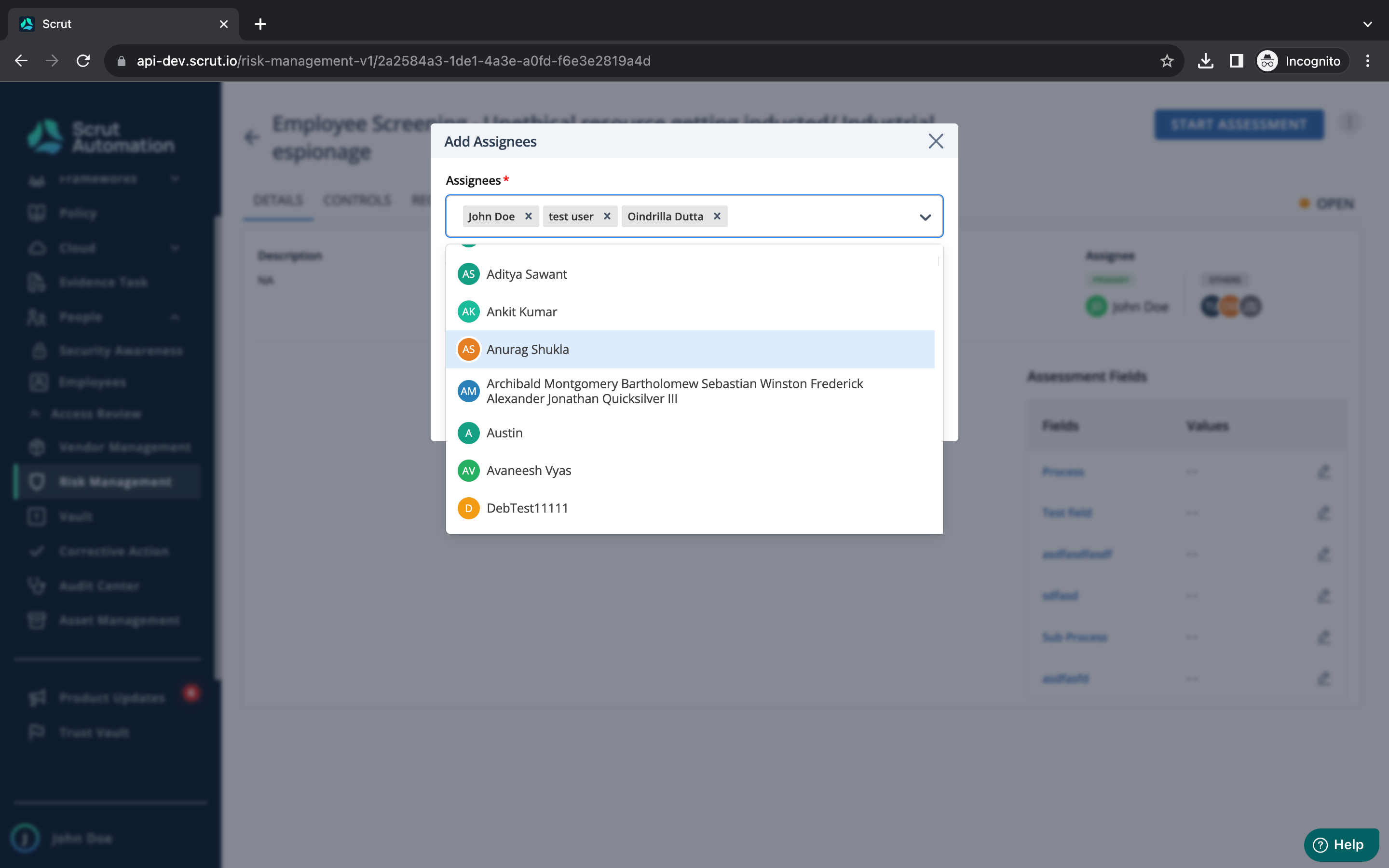
Task: Choose Anurag Shukla as assignee
Action: point(690,350)
